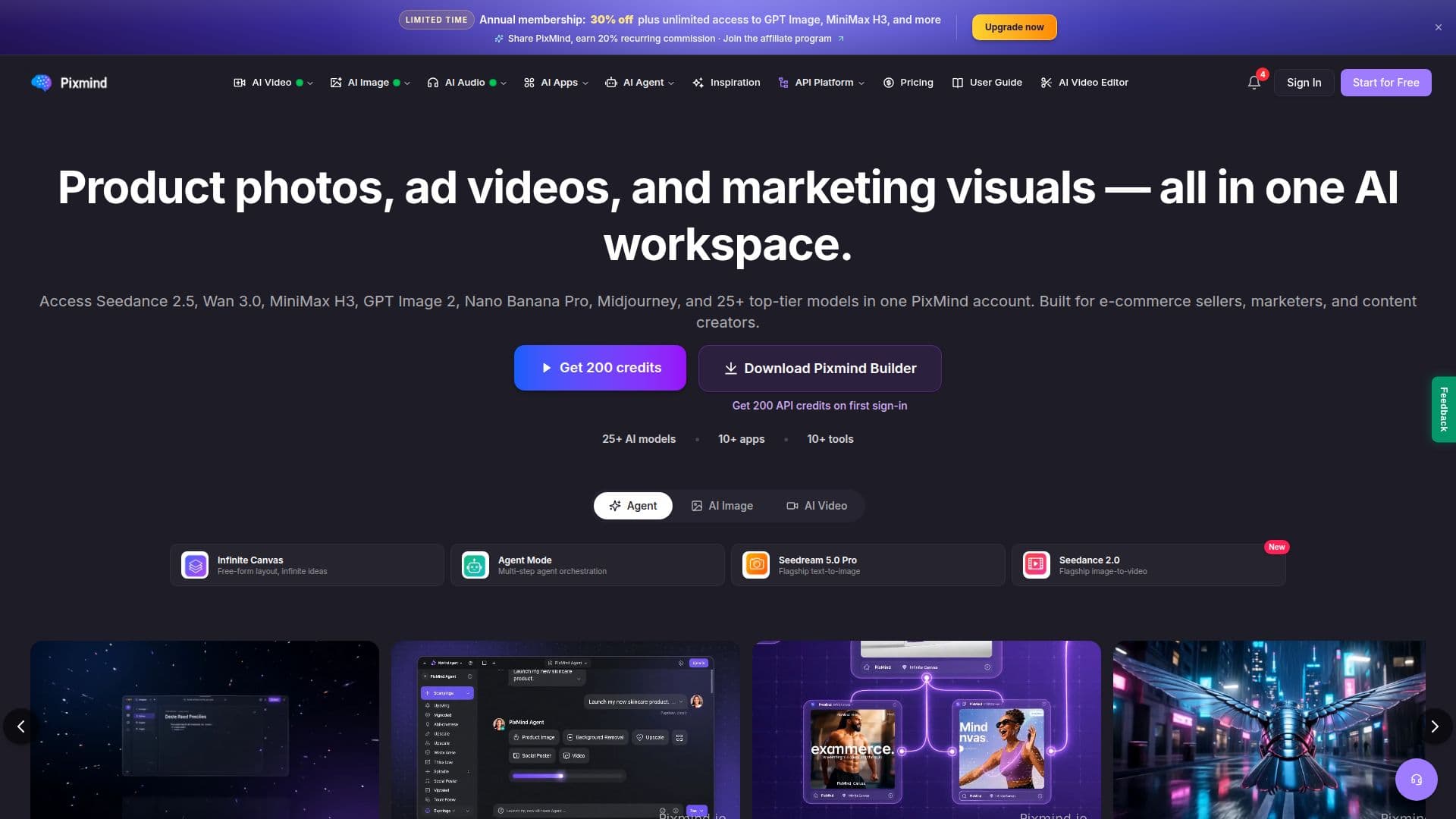The width and height of the screenshot is (1456, 819).
Task: Expand the AI Apps dropdown chevron
Action: coord(585,83)
